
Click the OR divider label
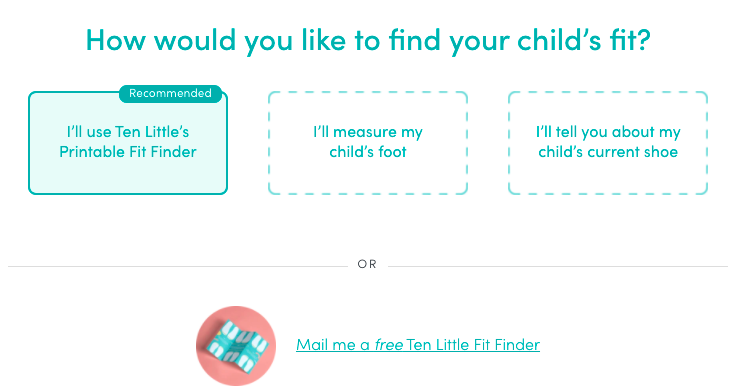coord(367,264)
